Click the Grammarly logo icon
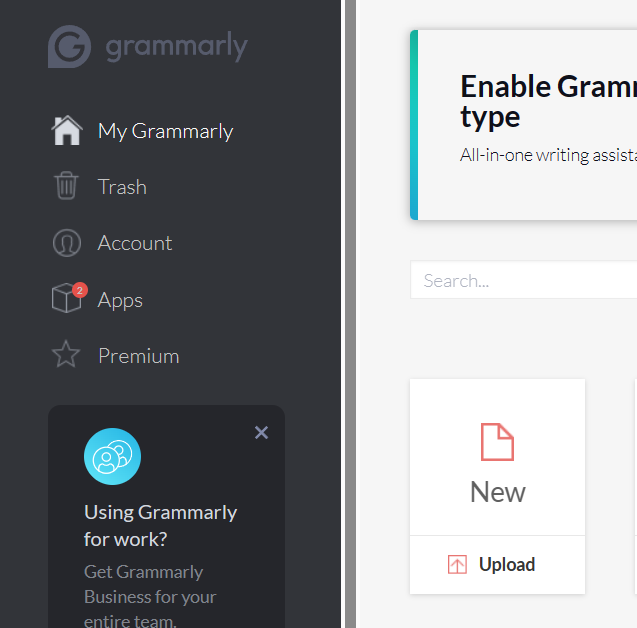The width and height of the screenshot is (637, 628). 69,46
